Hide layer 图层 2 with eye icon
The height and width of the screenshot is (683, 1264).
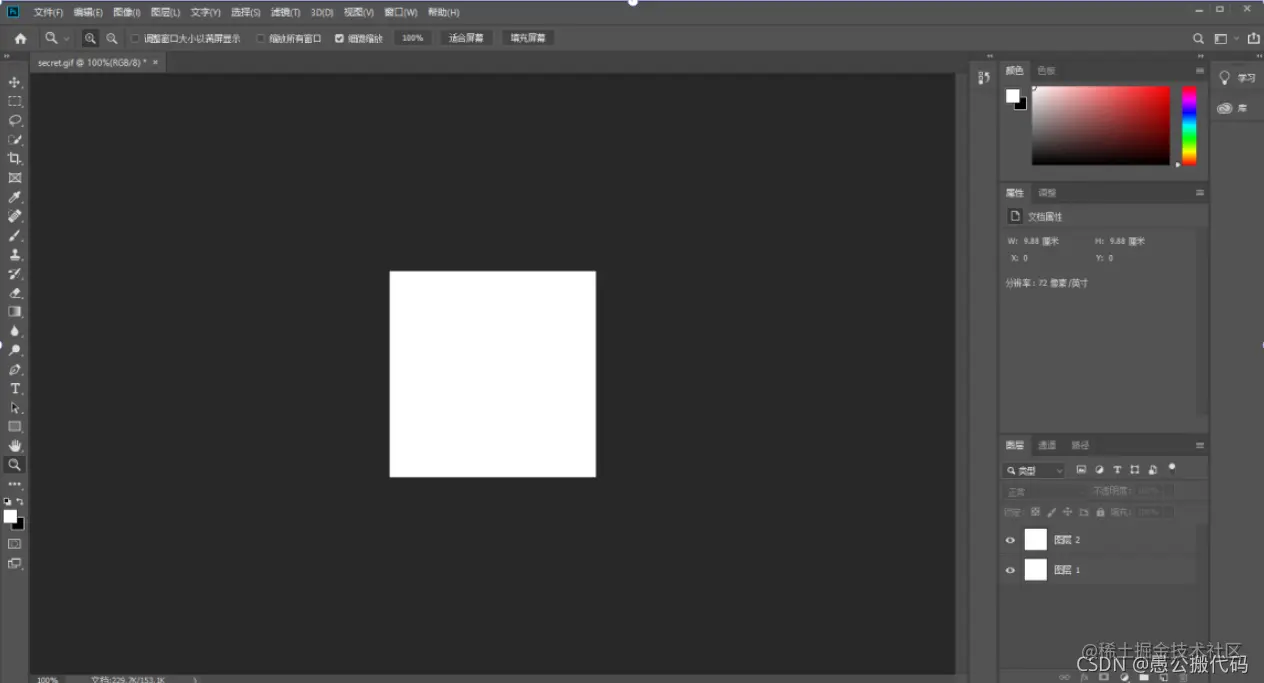(1010, 540)
